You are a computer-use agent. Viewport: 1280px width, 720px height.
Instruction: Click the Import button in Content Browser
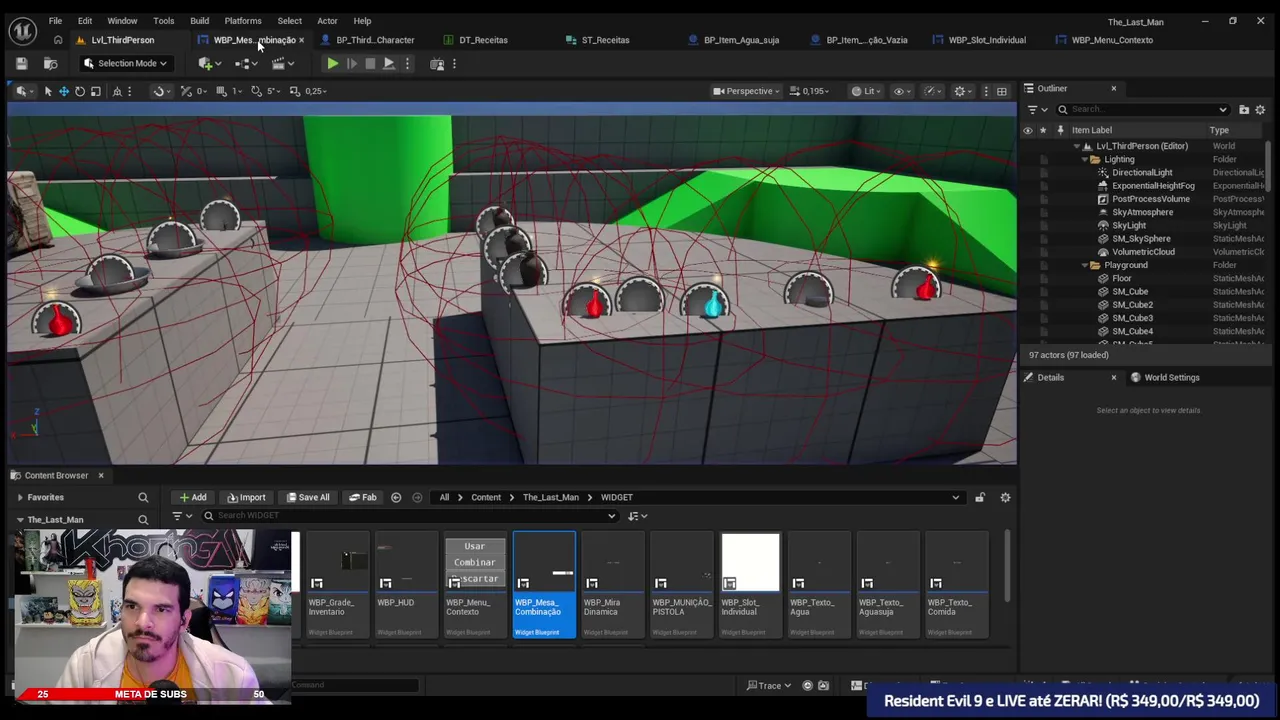[x=246, y=497]
